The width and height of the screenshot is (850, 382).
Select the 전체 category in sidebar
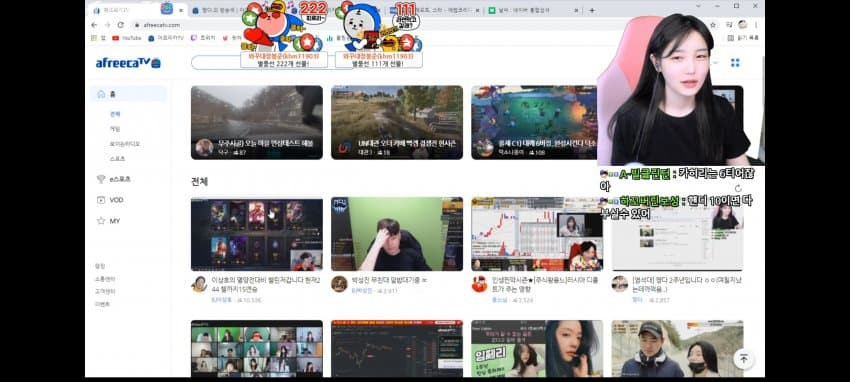(x=115, y=114)
